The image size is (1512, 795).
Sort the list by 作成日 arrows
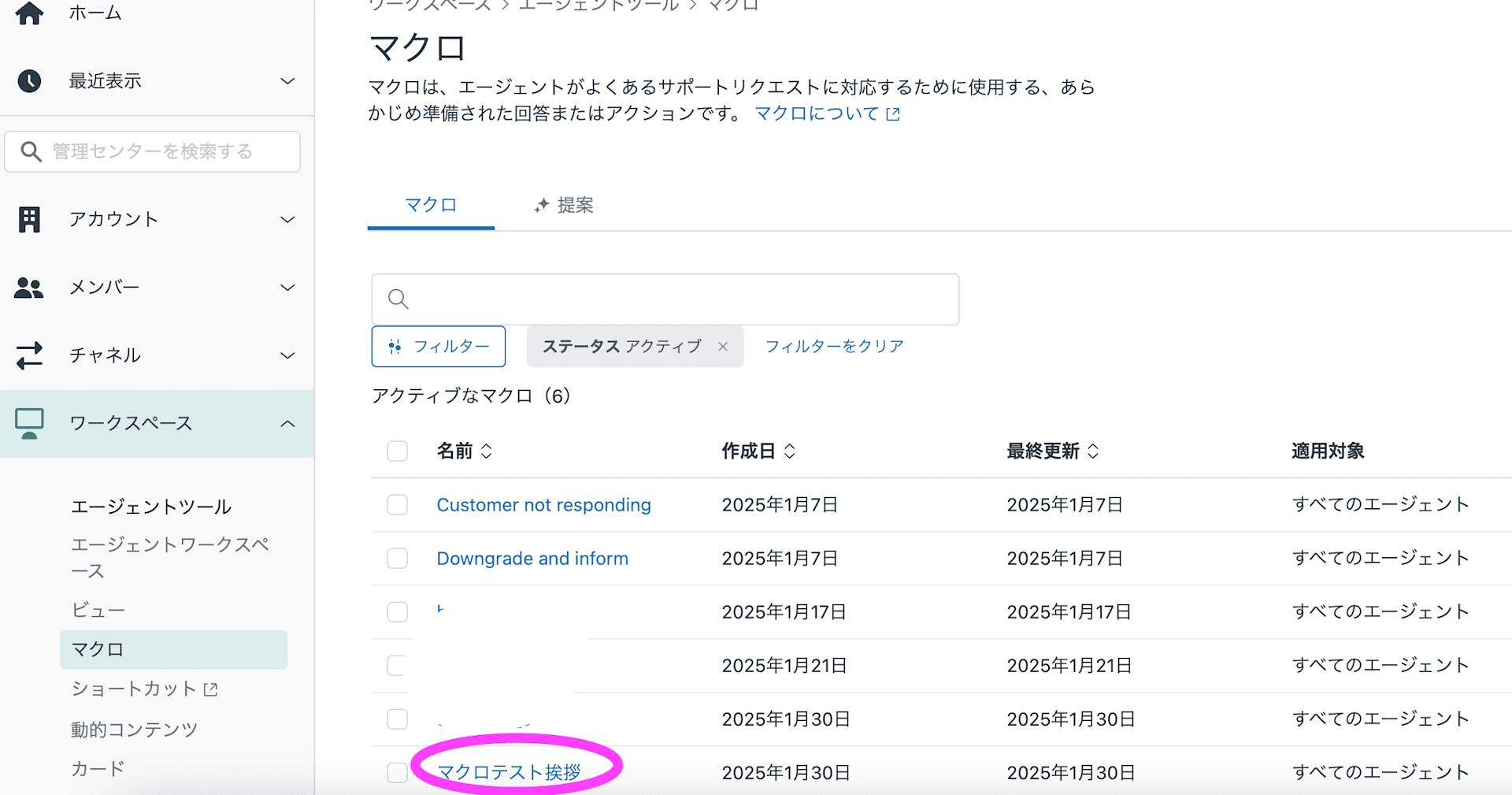coord(789,451)
